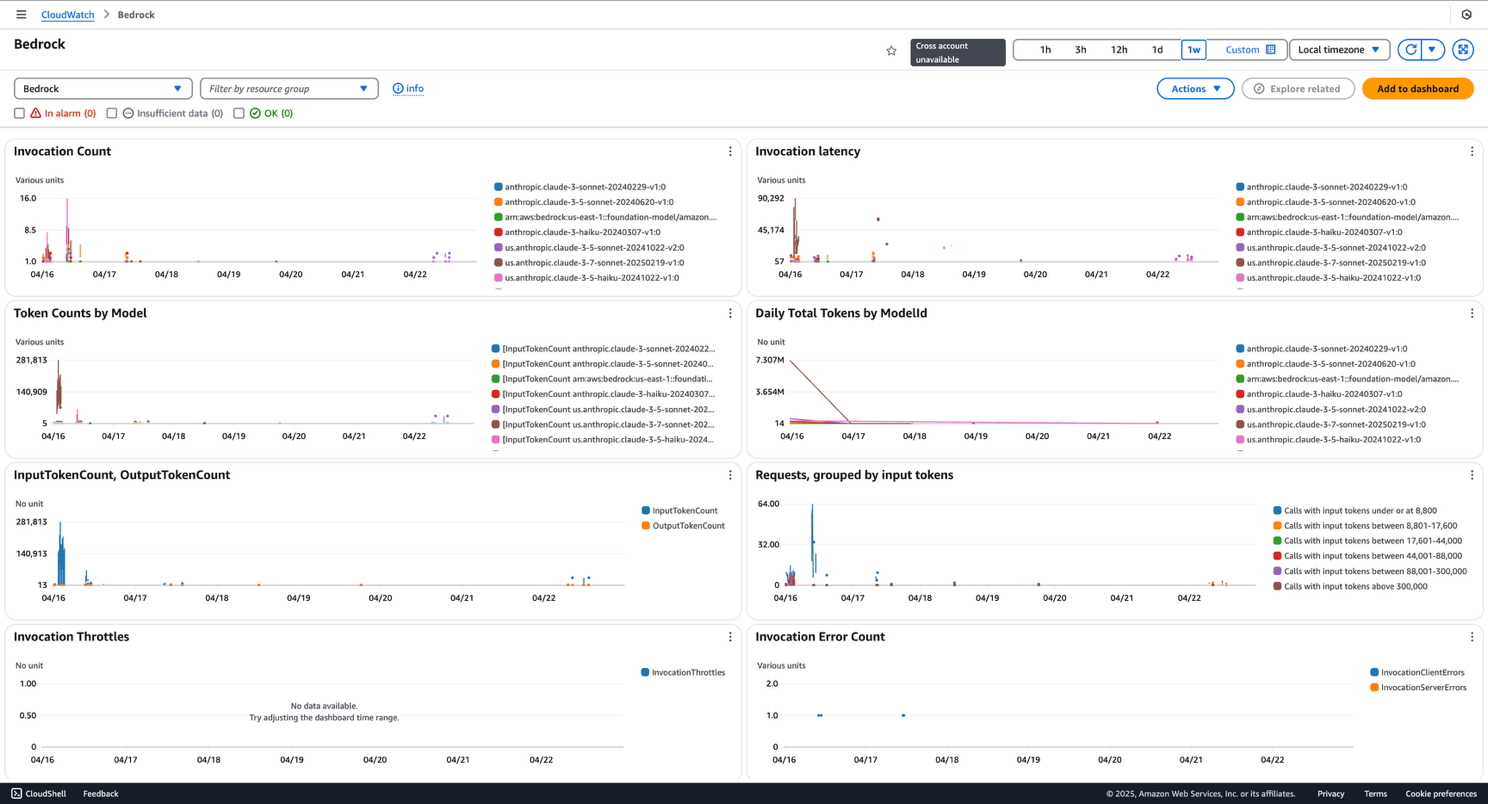This screenshot has width=1488, height=804.
Task: Open the Local timezone selector
Action: pos(1337,49)
